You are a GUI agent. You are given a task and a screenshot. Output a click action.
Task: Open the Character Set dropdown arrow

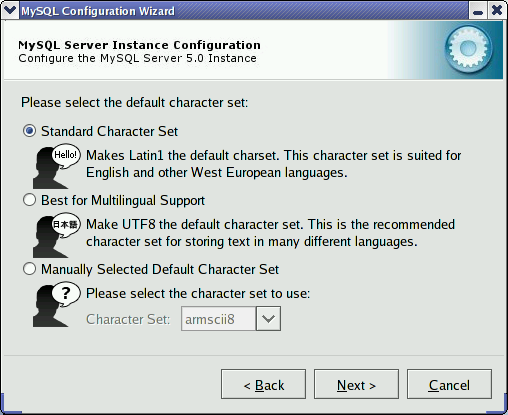click(268, 319)
